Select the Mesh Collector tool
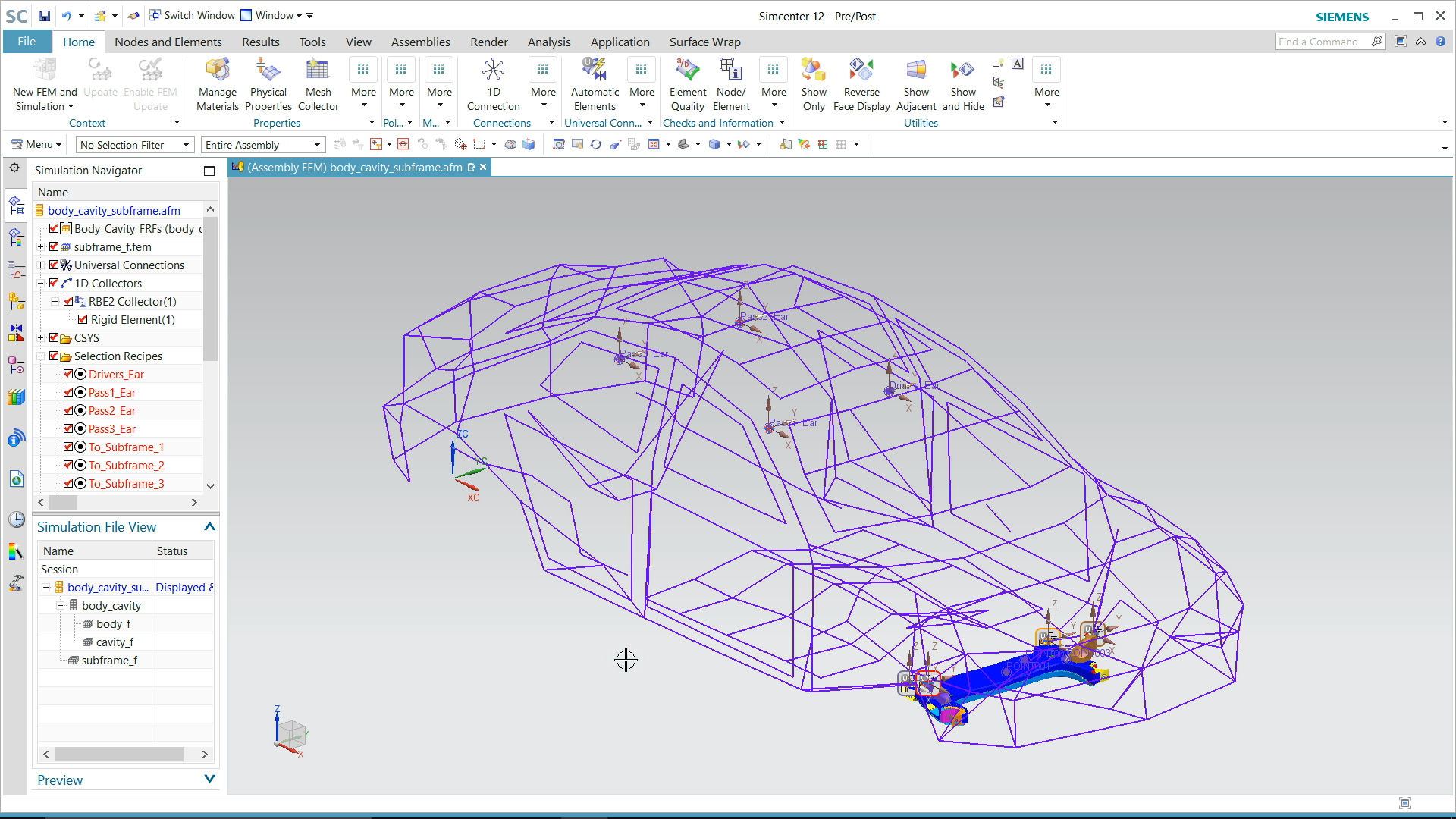1456x819 pixels. click(x=318, y=83)
